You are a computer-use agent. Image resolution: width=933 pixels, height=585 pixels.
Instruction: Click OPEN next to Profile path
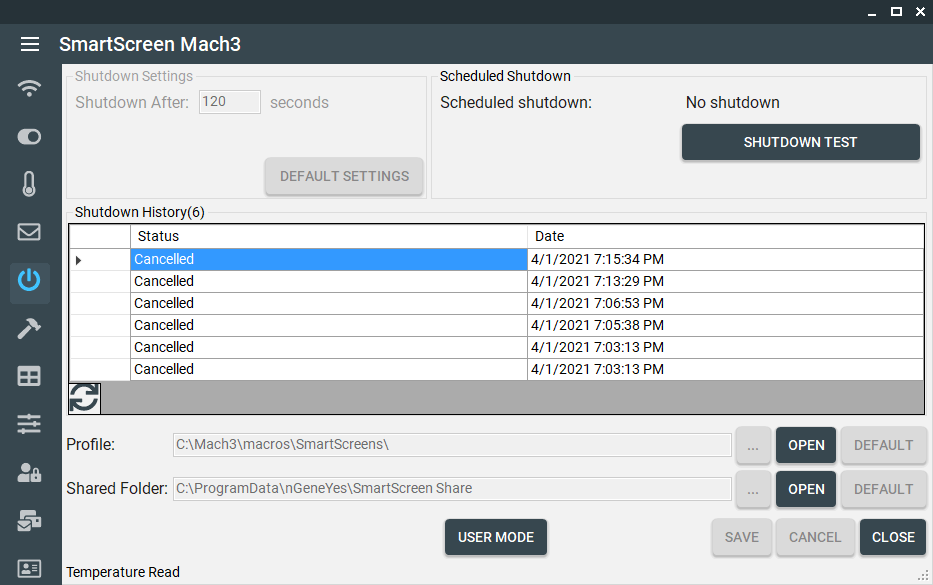tap(806, 445)
